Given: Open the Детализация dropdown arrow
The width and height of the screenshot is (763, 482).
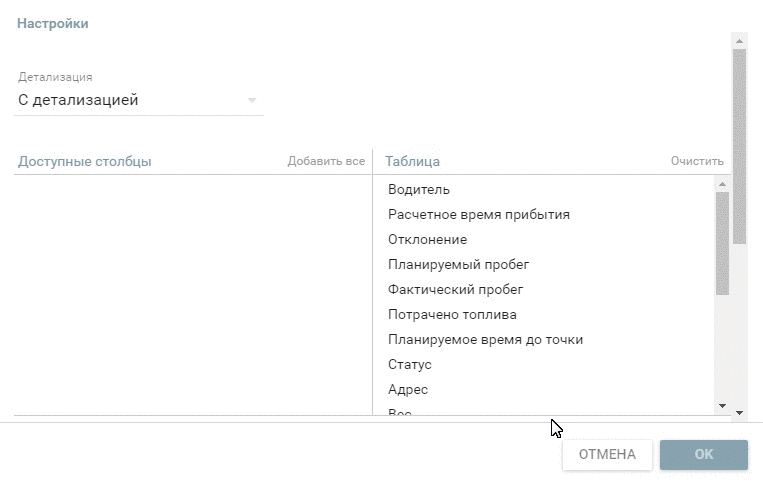Looking at the screenshot, I should coord(252,100).
